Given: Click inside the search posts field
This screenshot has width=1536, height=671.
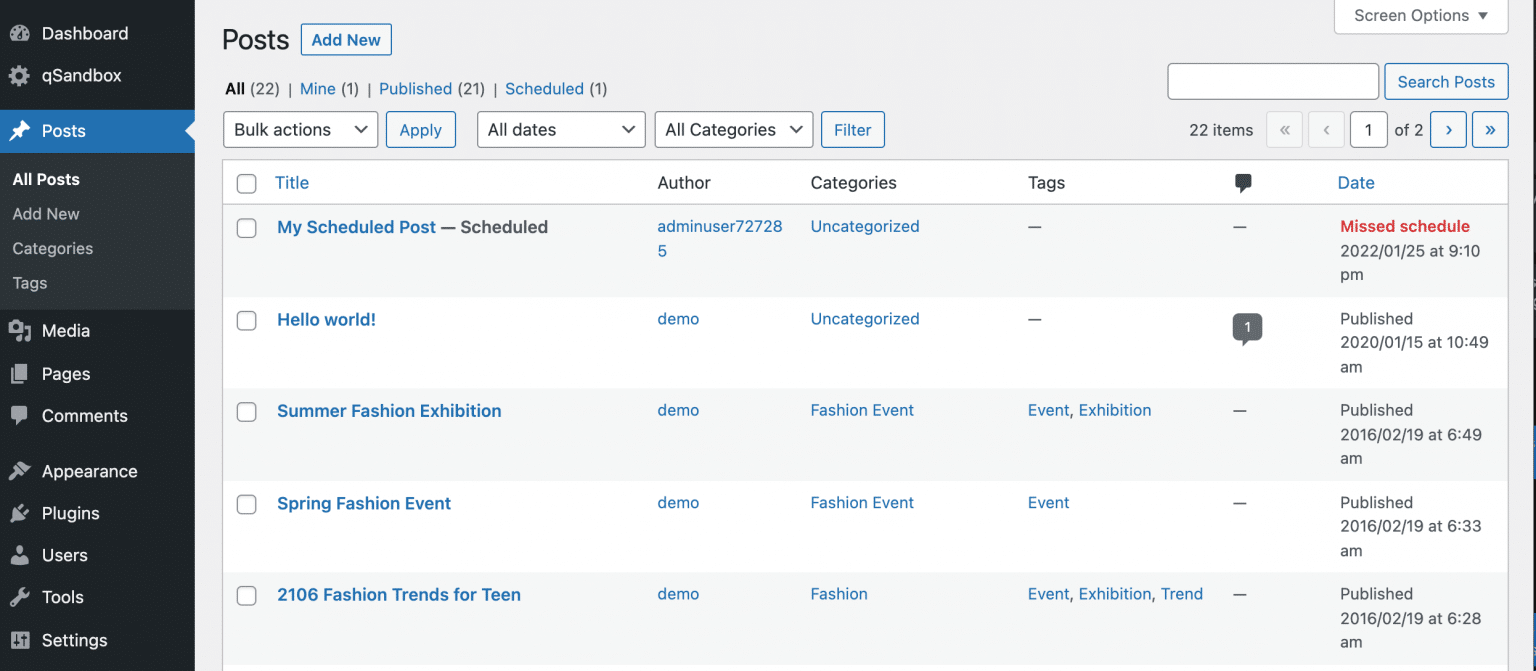Looking at the screenshot, I should point(1272,81).
